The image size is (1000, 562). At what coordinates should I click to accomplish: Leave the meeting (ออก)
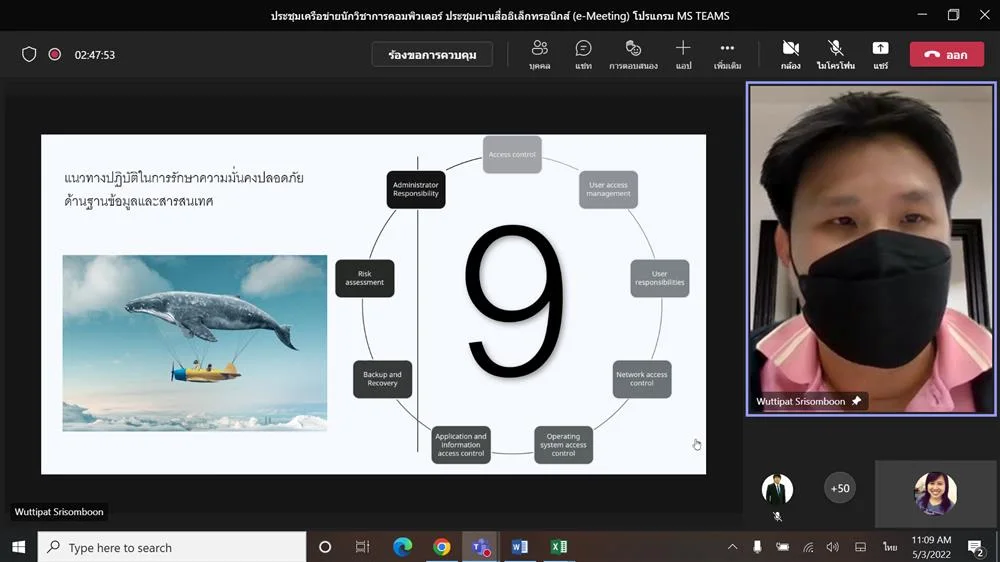[946, 55]
